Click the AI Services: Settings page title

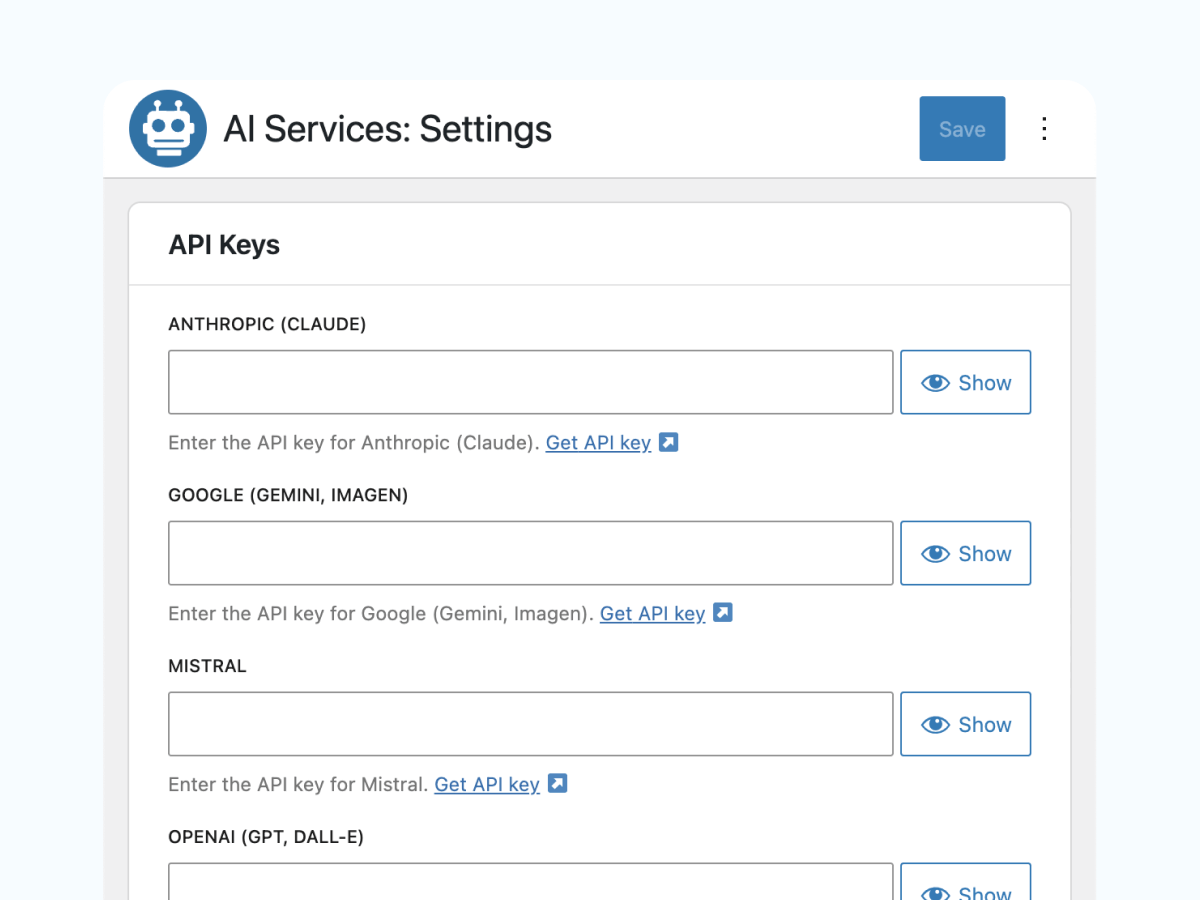pyautogui.click(x=387, y=129)
